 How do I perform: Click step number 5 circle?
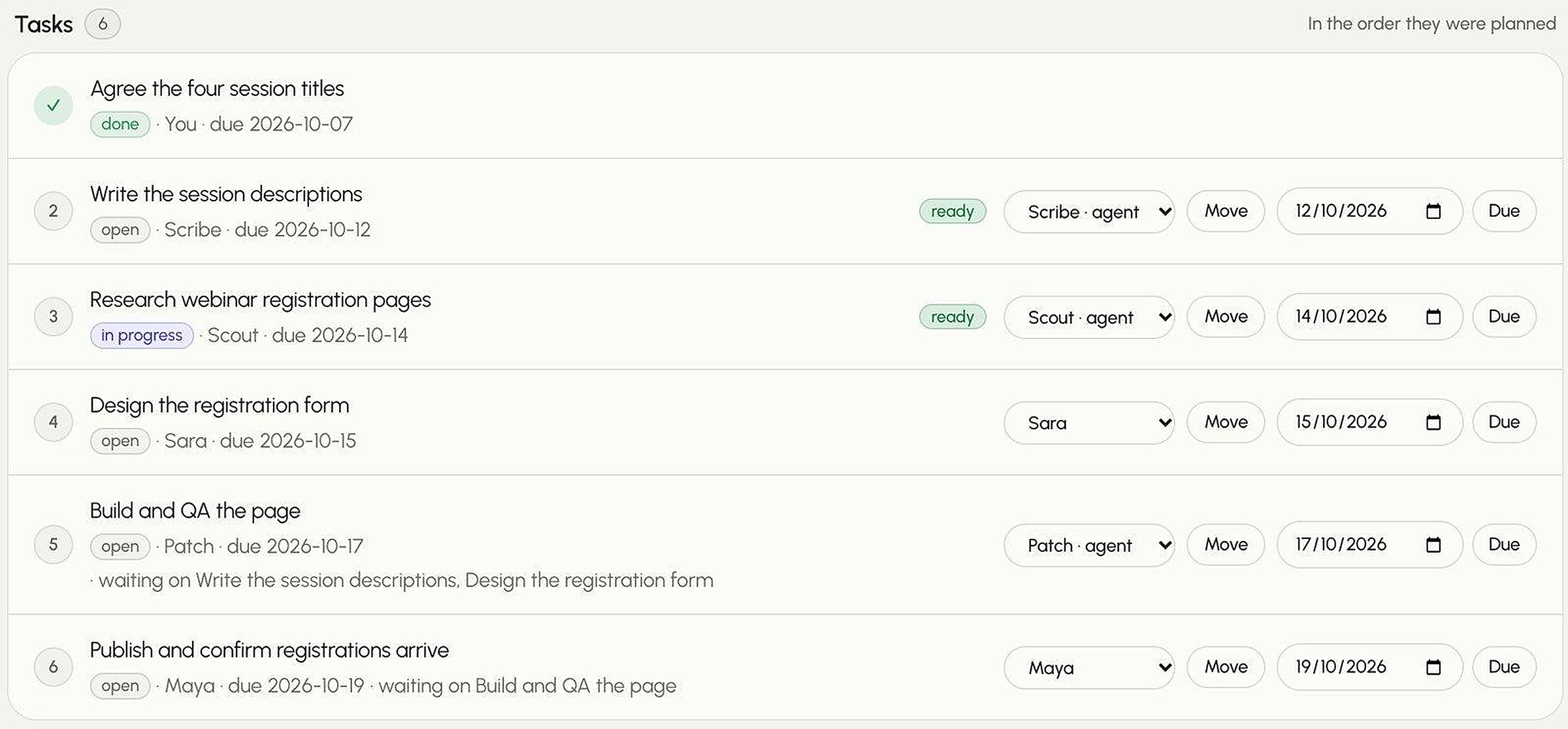(x=53, y=544)
